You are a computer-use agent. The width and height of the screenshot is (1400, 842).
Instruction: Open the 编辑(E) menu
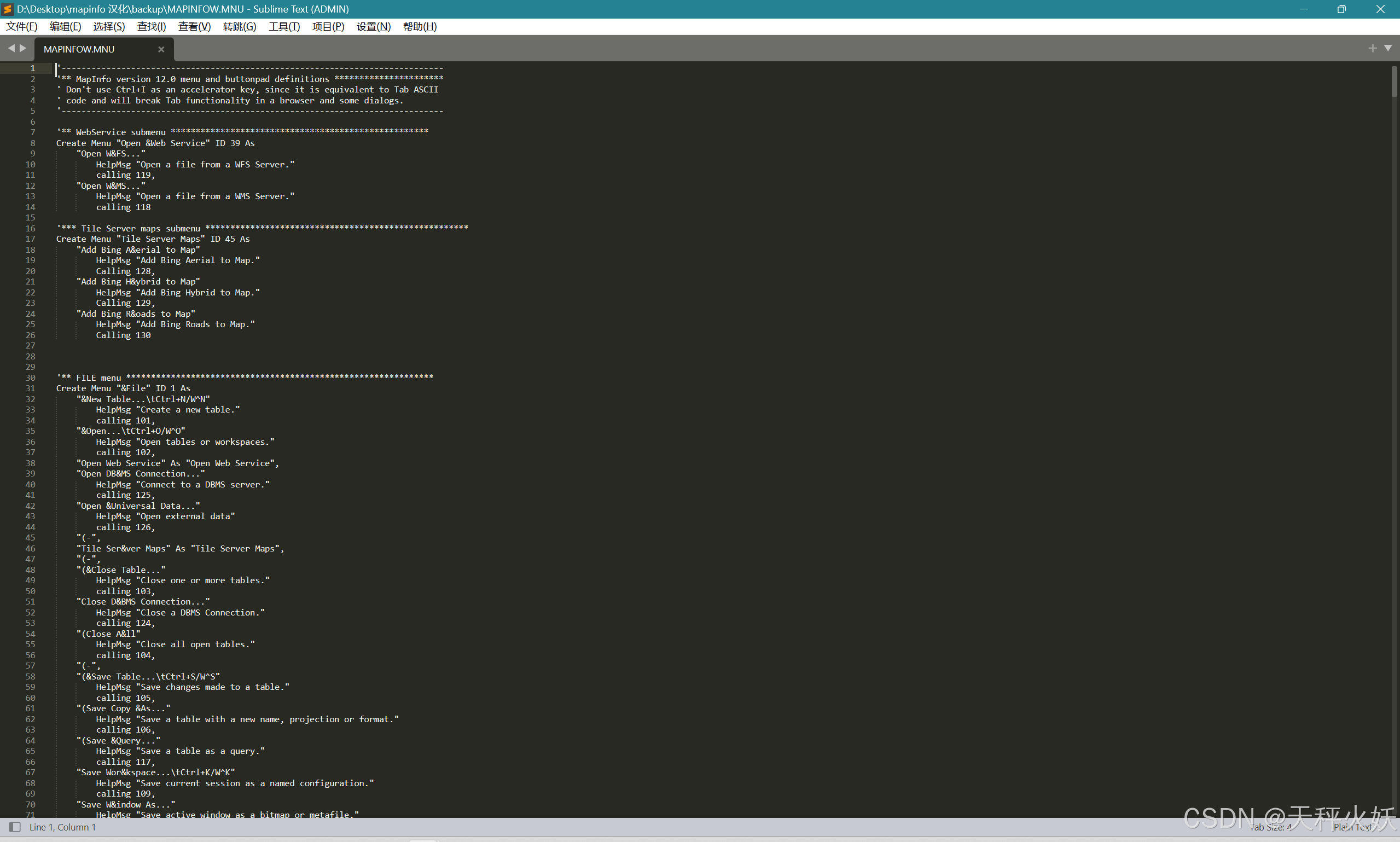pos(65,27)
